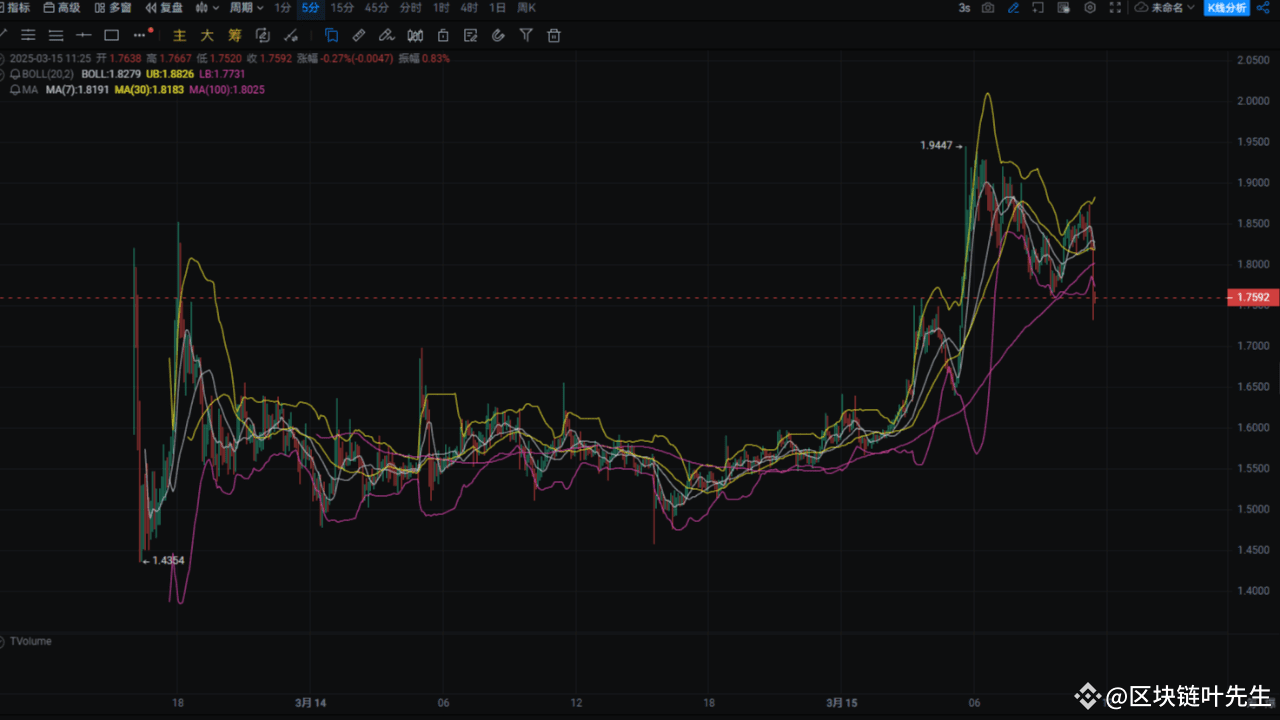The image size is (1280, 720).
Task: Click the 3月14 date axis label
Action: 312,703
